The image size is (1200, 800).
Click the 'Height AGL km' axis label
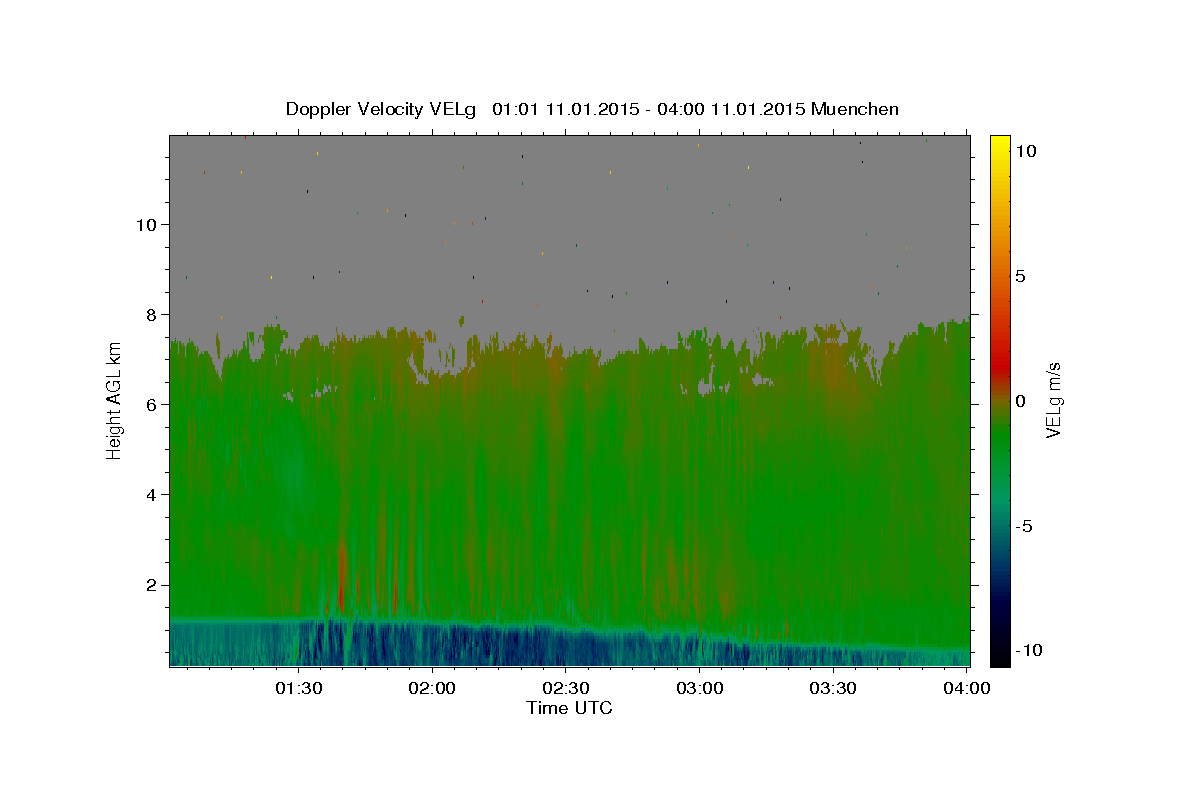pos(115,402)
